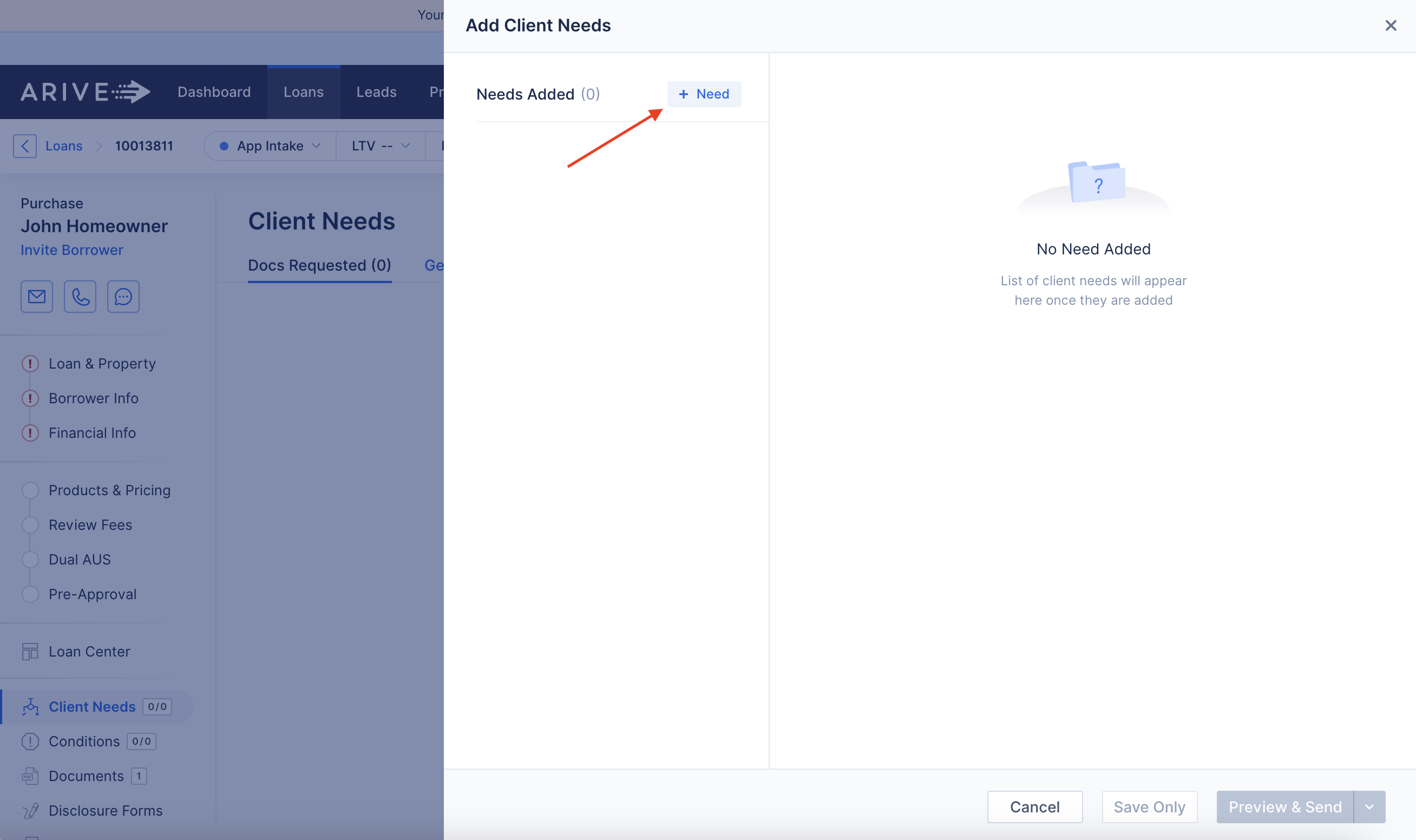
Task: Select the Review Fees step circle
Action: [x=30, y=524]
